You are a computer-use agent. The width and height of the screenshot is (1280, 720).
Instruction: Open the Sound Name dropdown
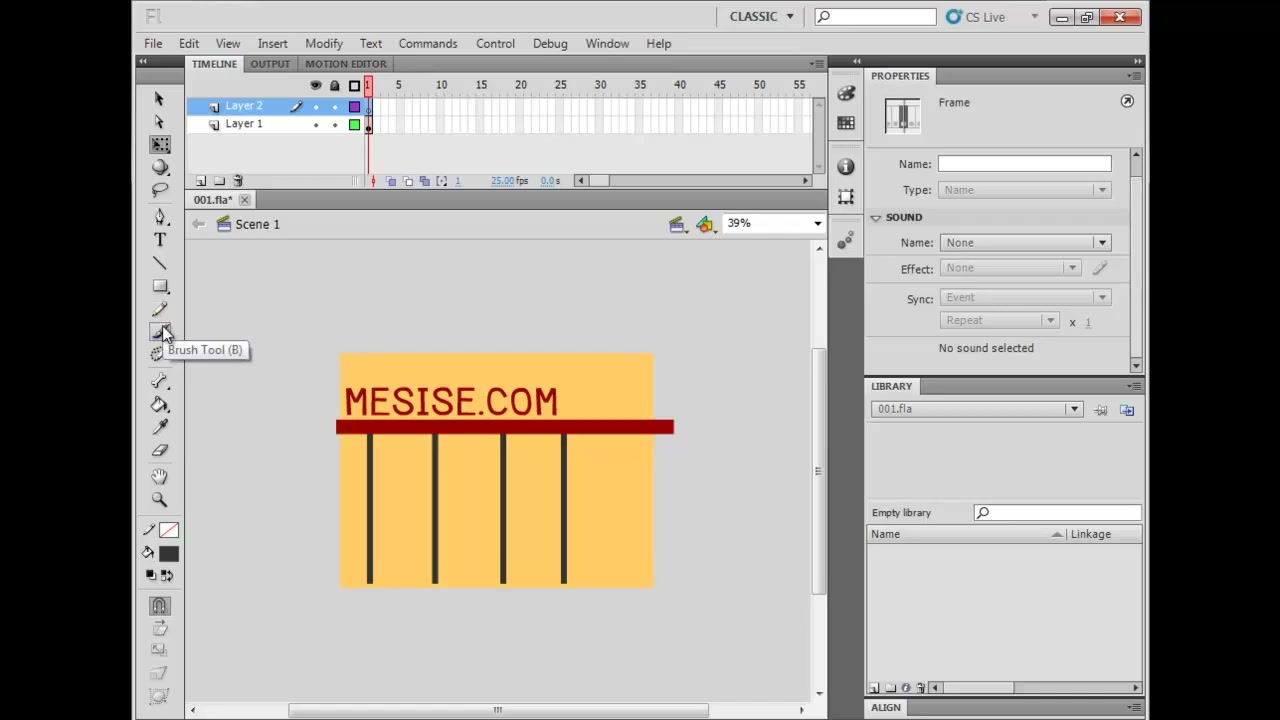(x=1027, y=243)
